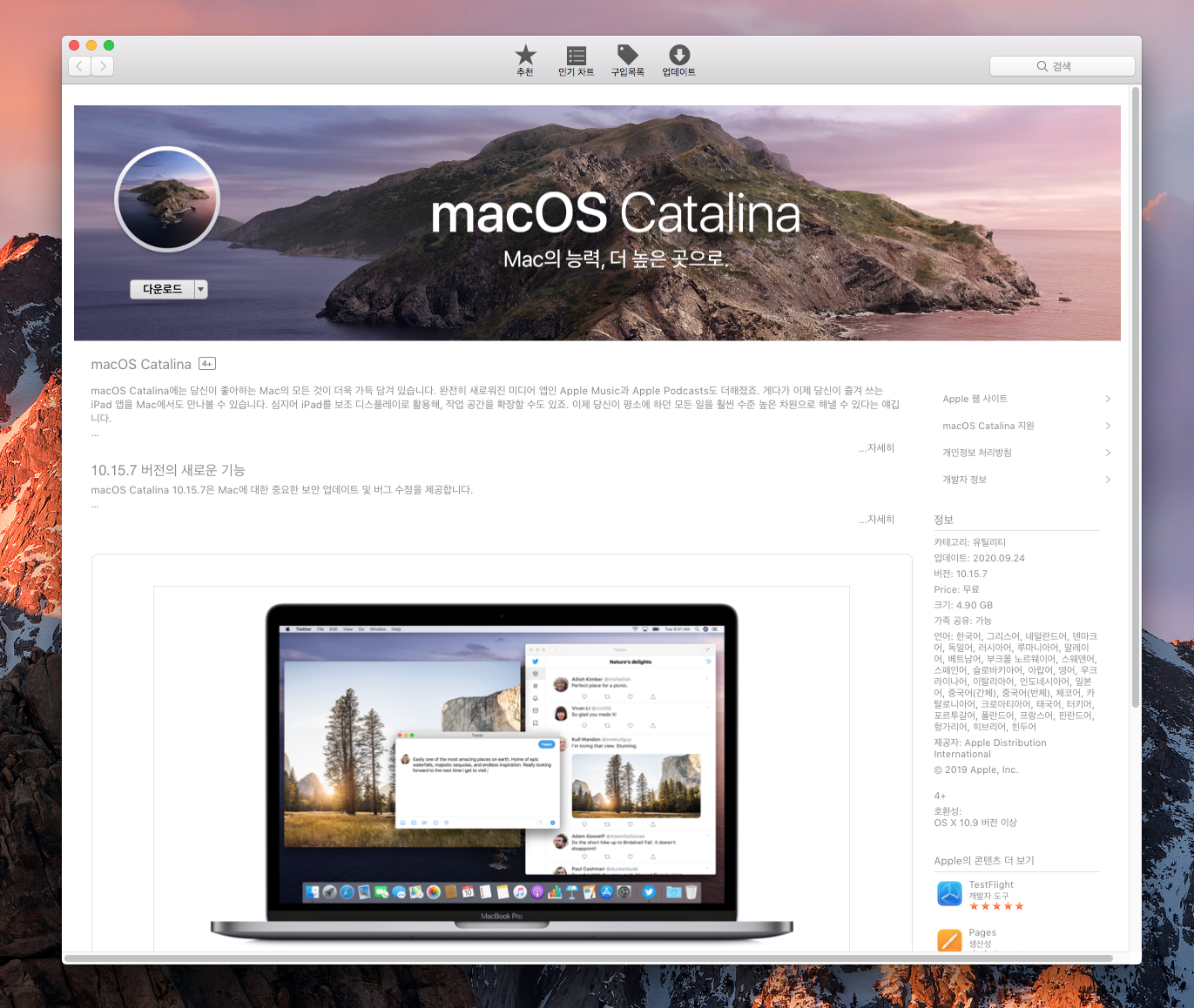Image resolution: width=1194 pixels, height=1008 pixels.
Task: Open the macOS Catalina 지원 link
Action: coord(988,426)
